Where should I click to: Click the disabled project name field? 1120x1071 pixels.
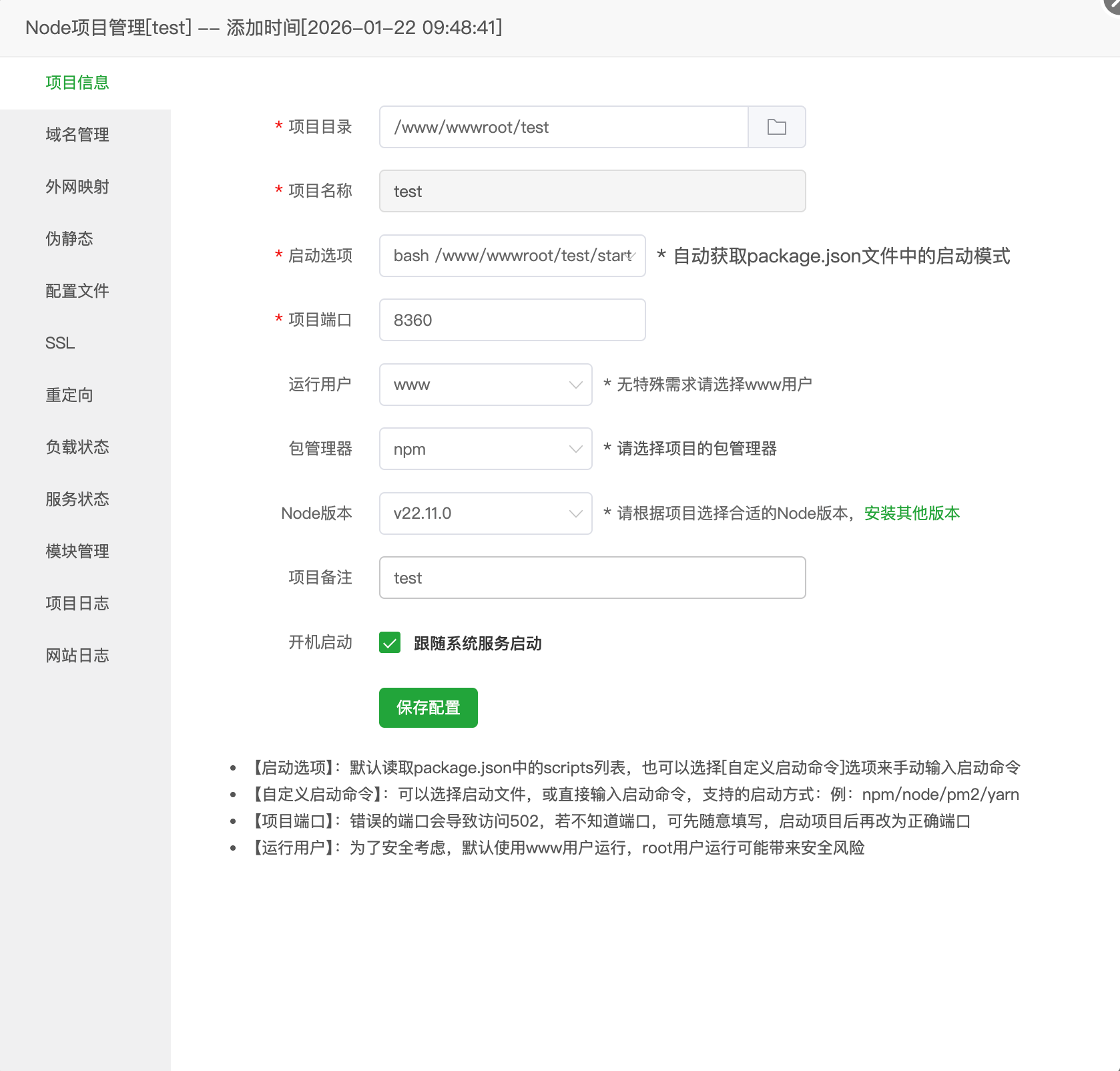pos(592,191)
